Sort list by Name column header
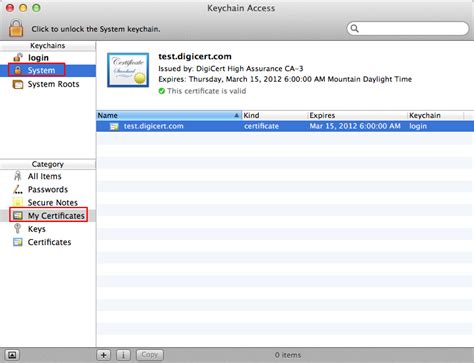Screen dimensions: 474x363 point(169,115)
